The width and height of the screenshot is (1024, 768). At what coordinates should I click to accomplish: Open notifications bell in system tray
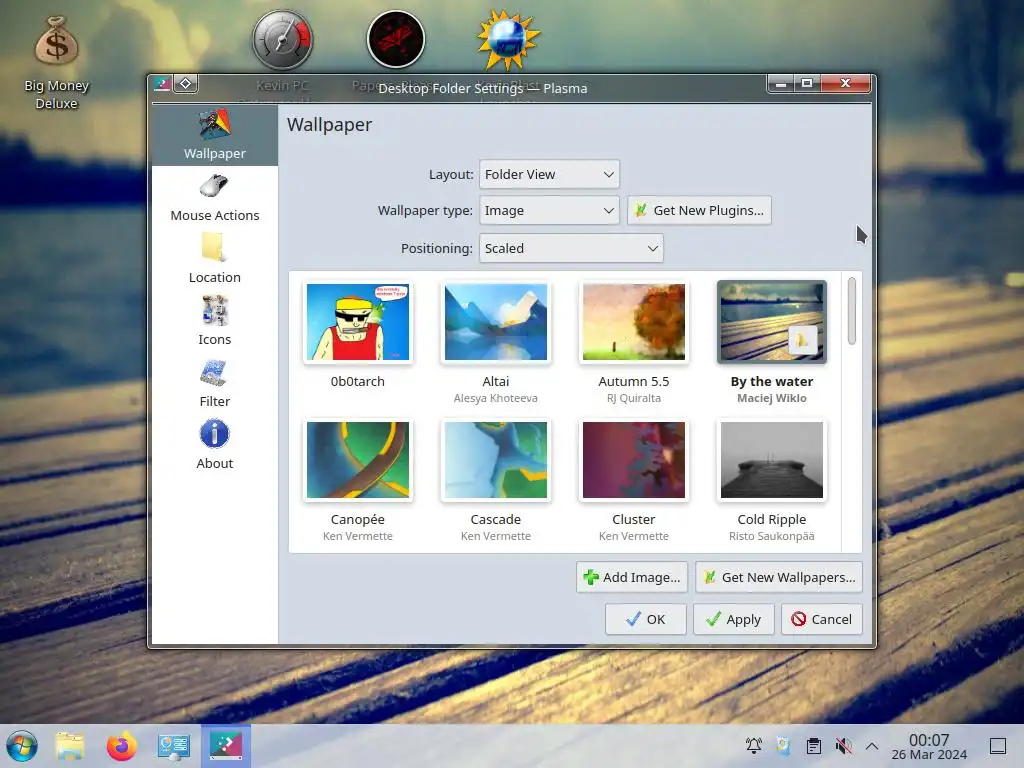[754, 746]
